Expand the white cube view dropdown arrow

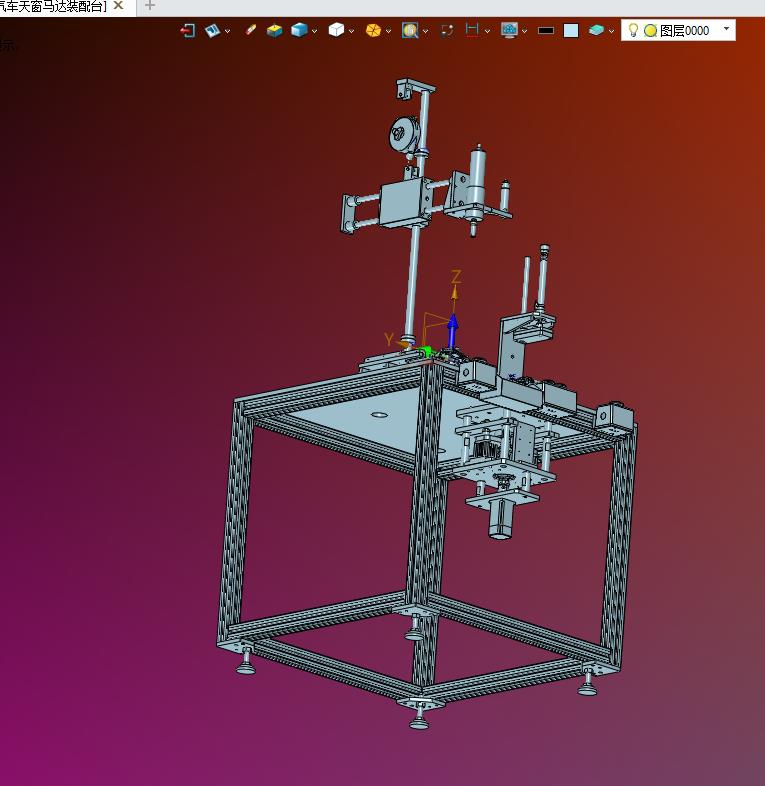(352, 31)
